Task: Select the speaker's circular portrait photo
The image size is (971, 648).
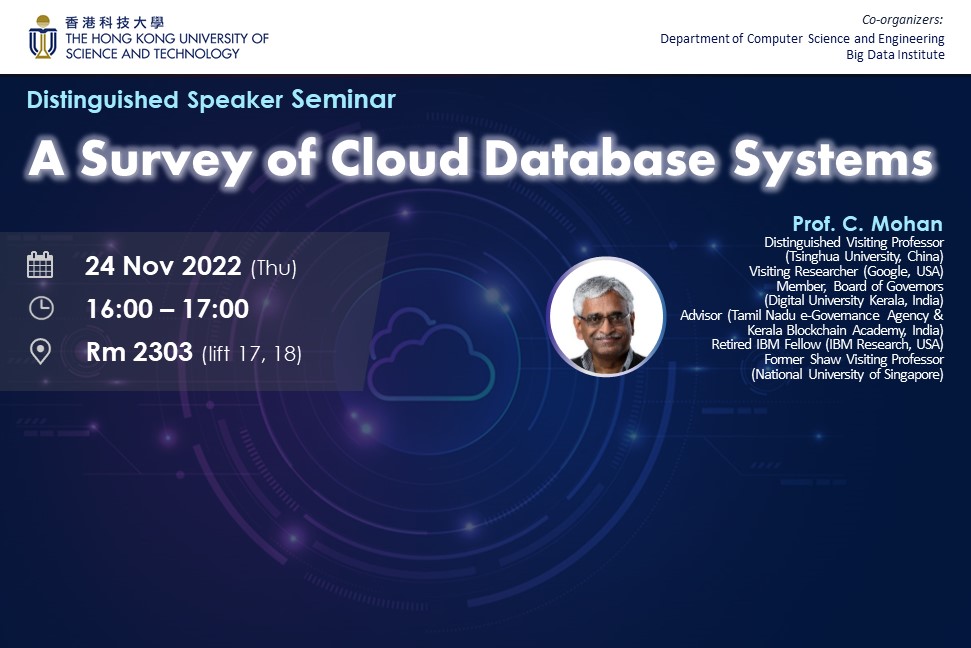Action: pos(606,317)
